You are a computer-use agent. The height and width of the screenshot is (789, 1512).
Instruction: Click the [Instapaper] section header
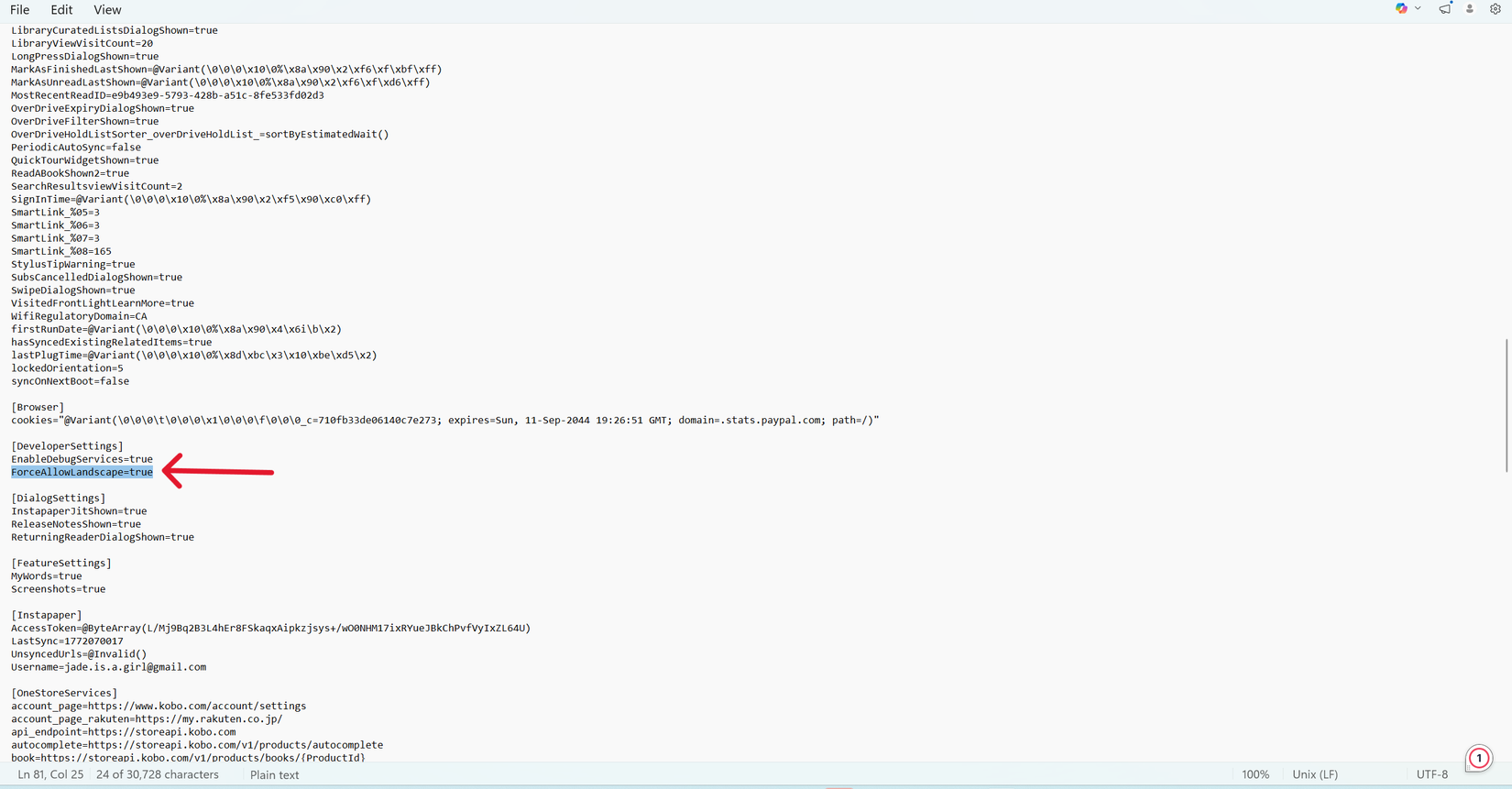click(x=47, y=615)
